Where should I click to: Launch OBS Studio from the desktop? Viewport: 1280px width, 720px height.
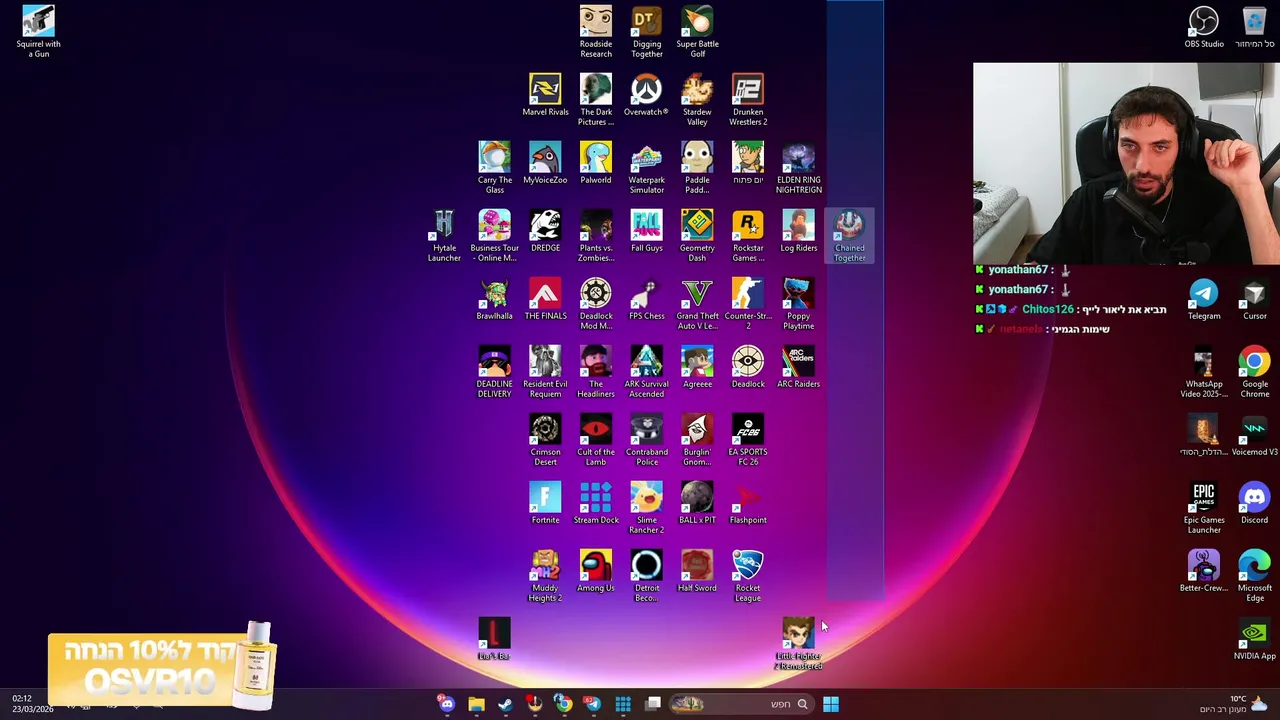tap(1204, 27)
